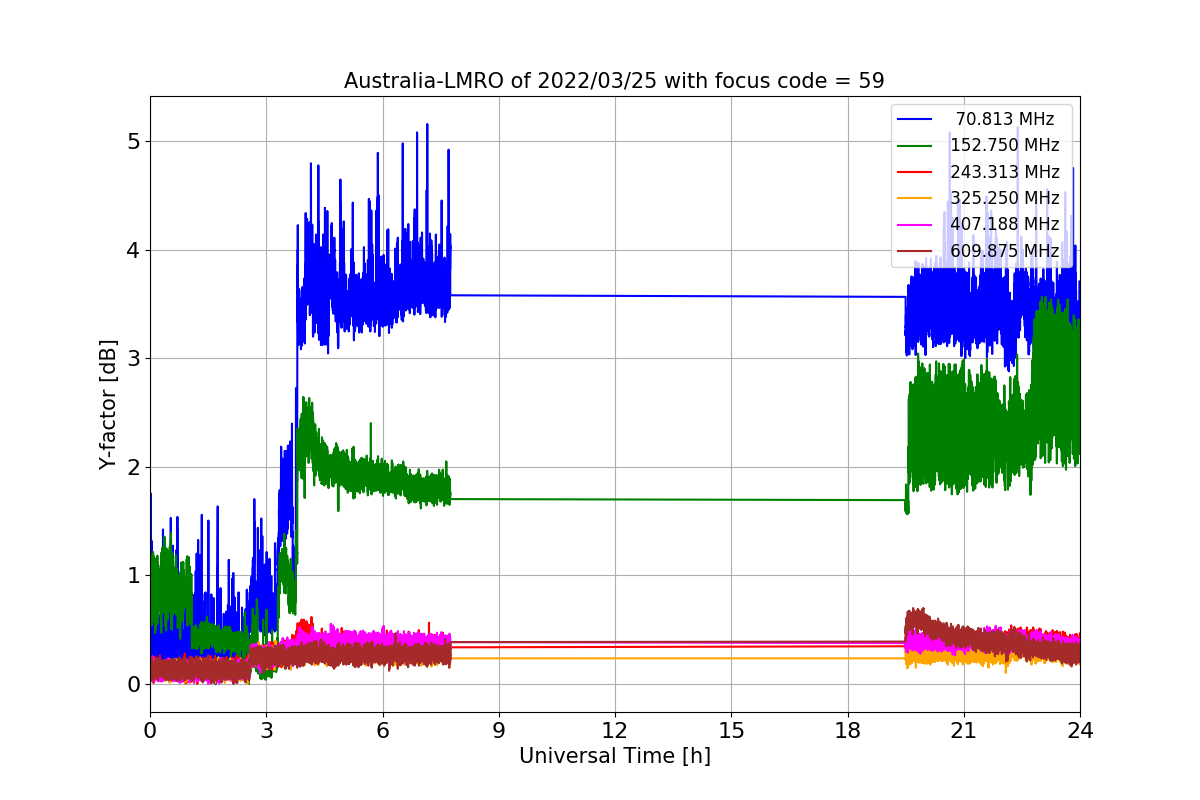
Task: Click the magenta legend line sample
Action: [915, 224]
